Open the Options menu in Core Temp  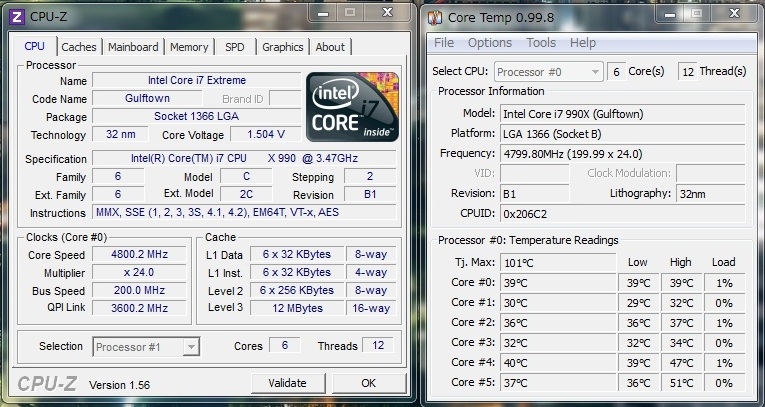pos(490,43)
